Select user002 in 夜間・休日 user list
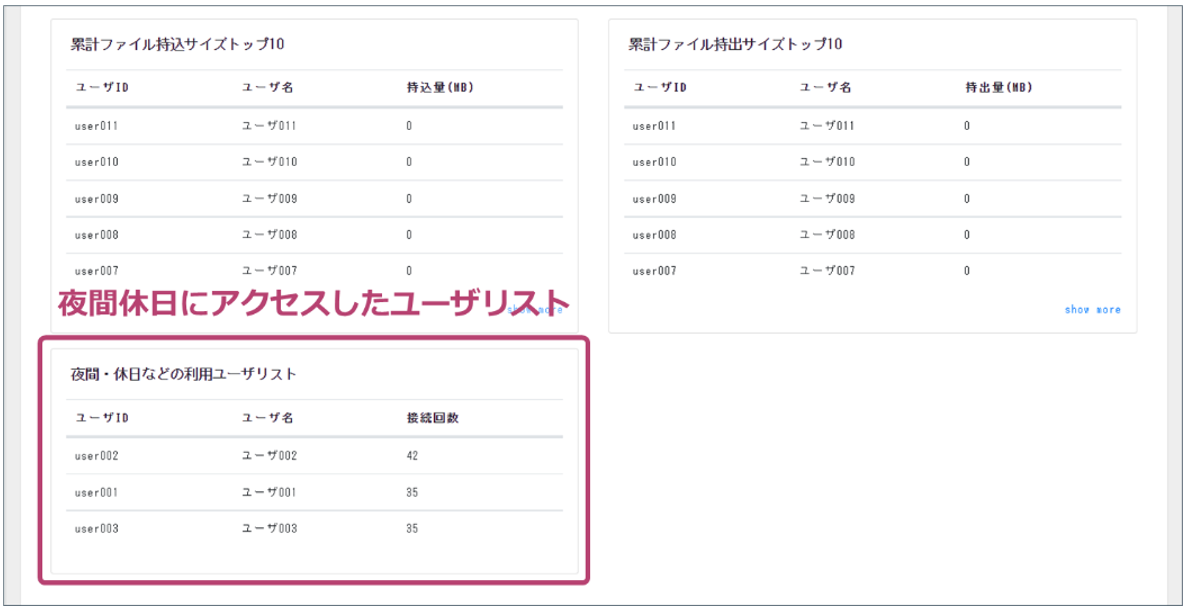The image size is (1185, 607). pos(97,457)
